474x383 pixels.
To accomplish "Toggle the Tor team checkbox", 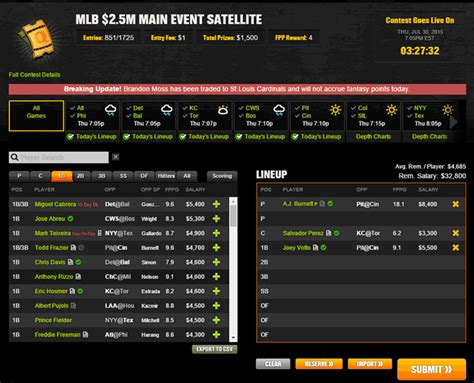I will 185,116.
